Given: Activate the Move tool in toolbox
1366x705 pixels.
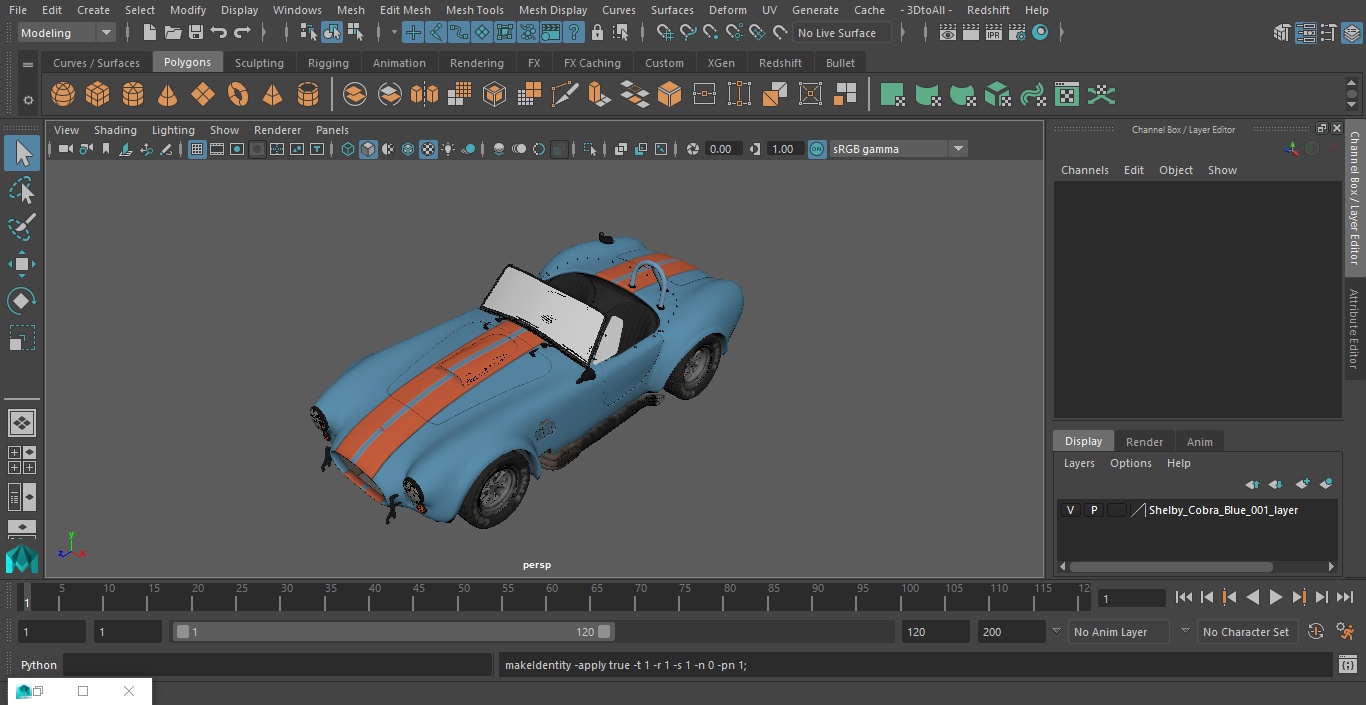Looking at the screenshot, I should (22, 264).
